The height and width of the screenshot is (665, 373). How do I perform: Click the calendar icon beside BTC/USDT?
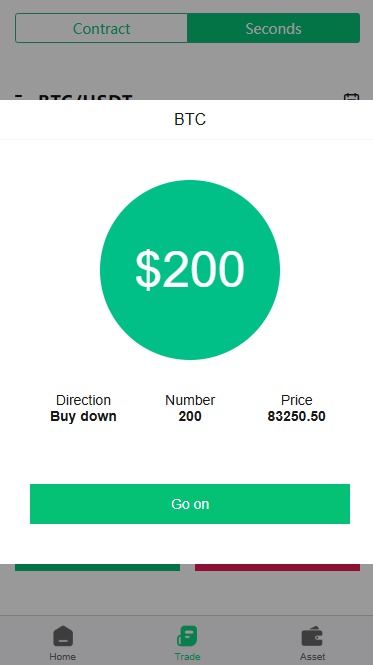pyautogui.click(x=351, y=97)
